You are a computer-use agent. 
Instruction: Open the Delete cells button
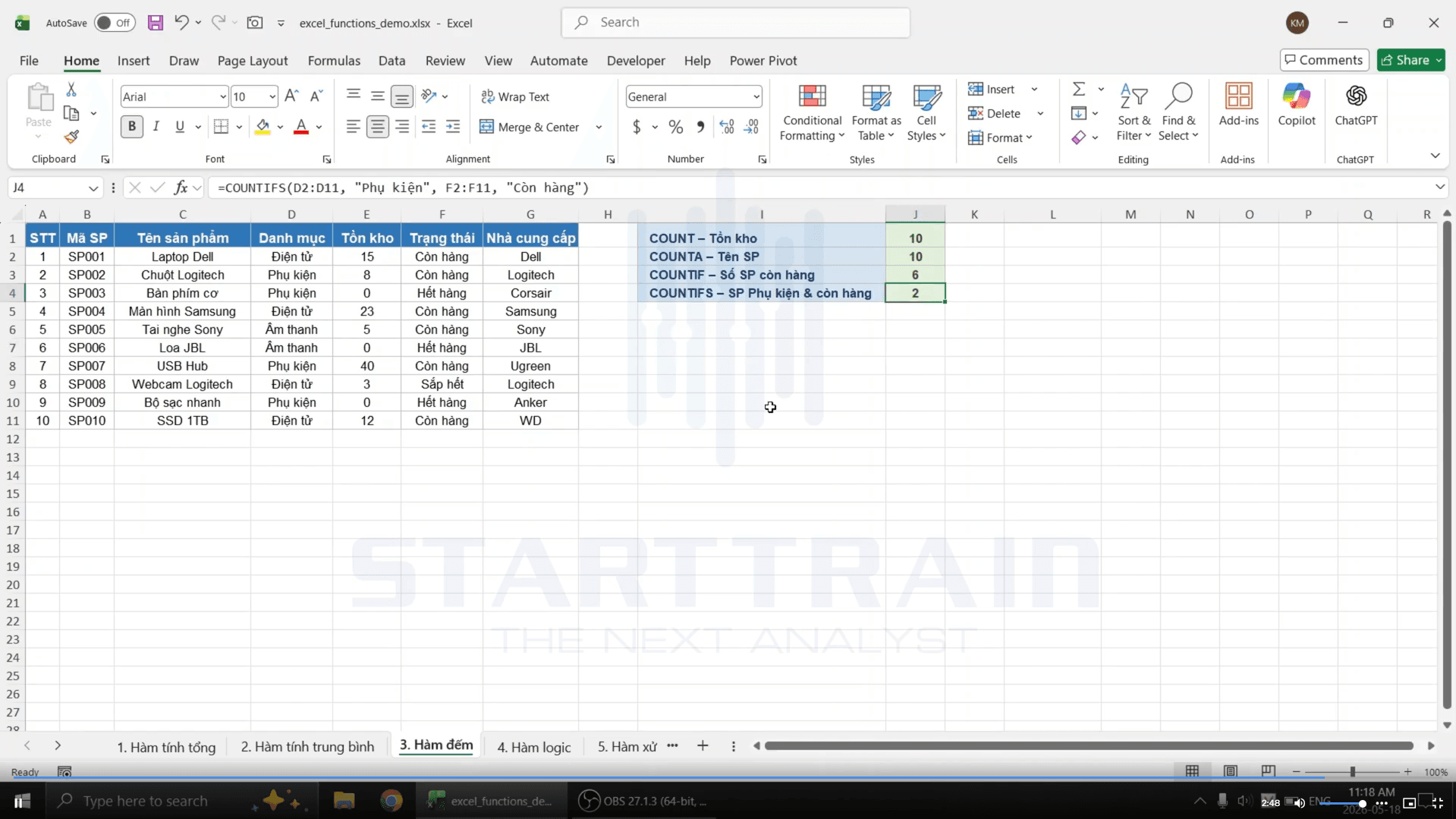click(x=995, y=113)
